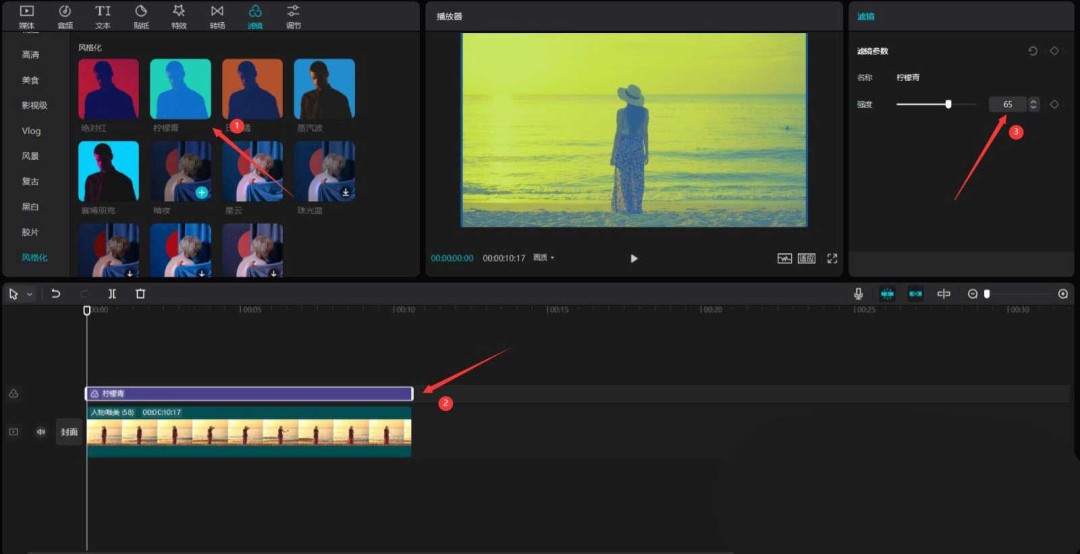Viewport: 1080px width, 554px height.
Task: Open the 特效 (Effects) panel icon
Action: [x=179, y=15]
